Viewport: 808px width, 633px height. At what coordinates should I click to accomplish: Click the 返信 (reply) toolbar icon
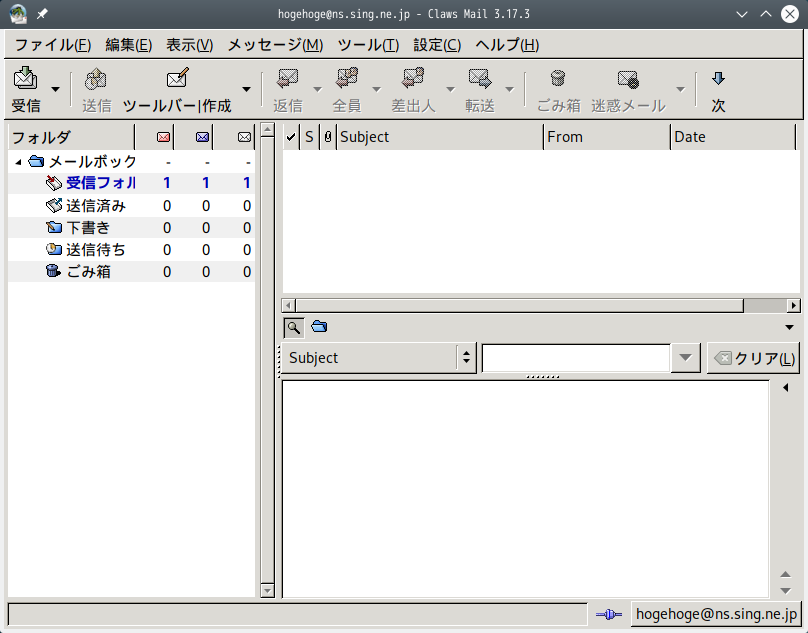coord(288,78)
